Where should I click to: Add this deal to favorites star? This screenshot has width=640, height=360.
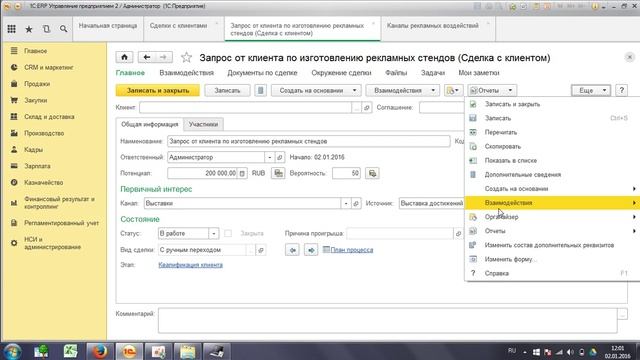tap(187, 57)
